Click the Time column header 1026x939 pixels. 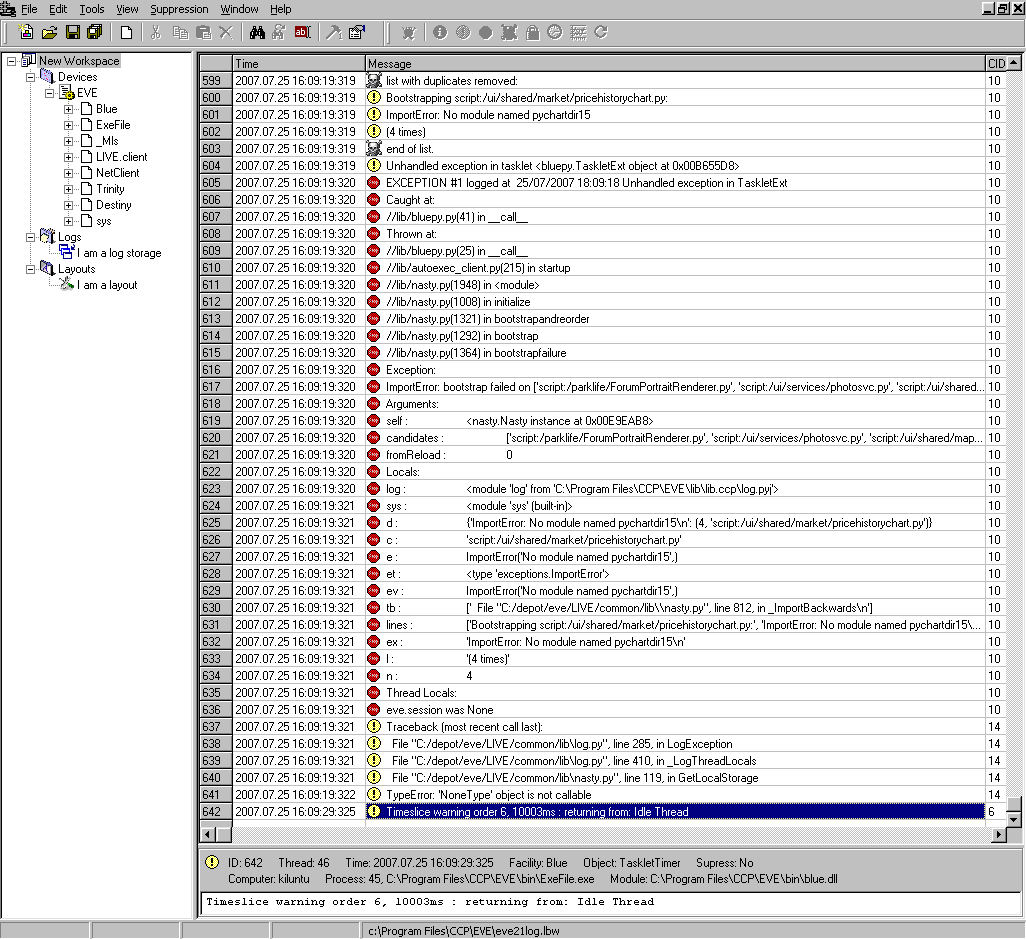click(x=299, y=63)
